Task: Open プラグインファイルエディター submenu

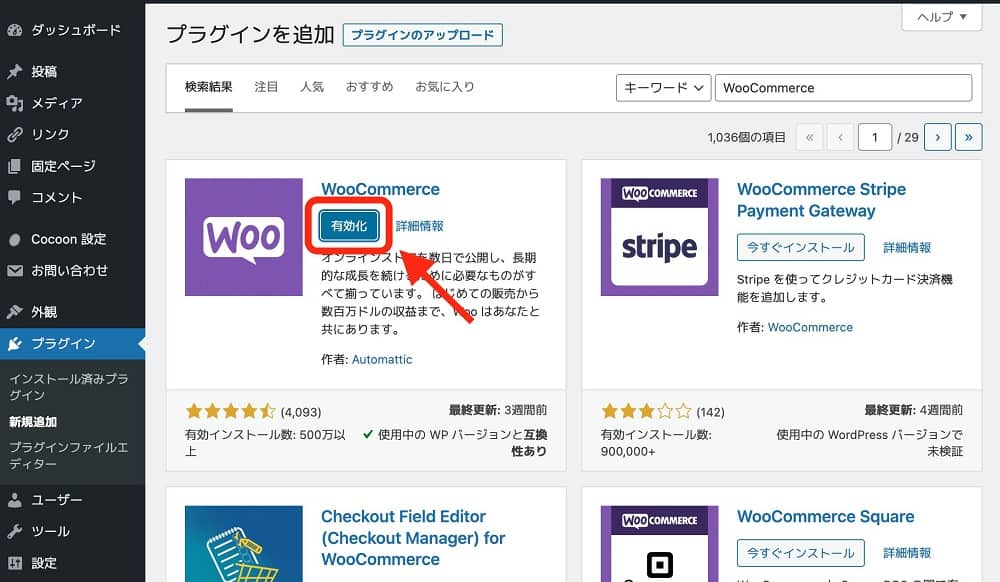Action: (x=68, y=455)
